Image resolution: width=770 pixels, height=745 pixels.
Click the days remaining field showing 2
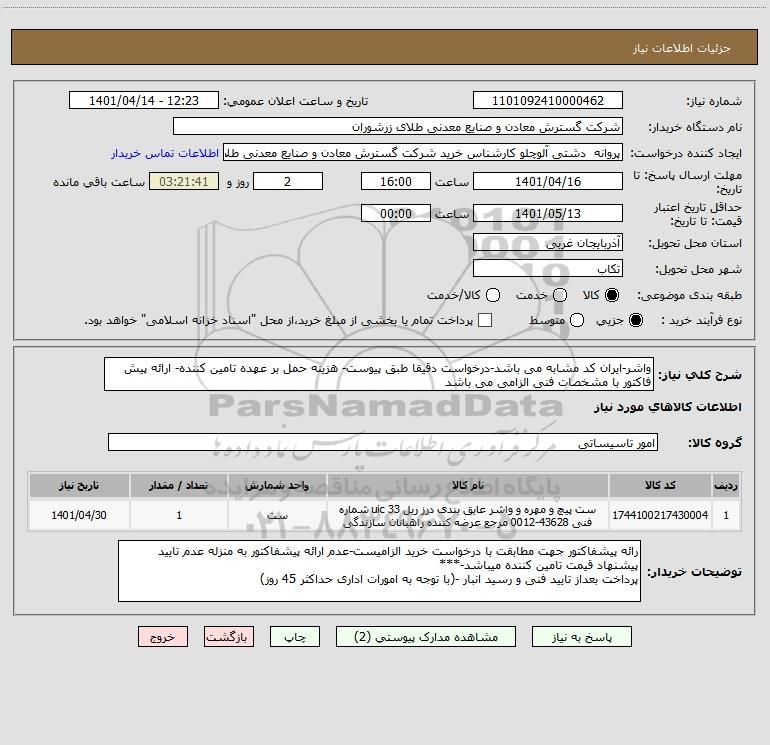coord(288,181)
